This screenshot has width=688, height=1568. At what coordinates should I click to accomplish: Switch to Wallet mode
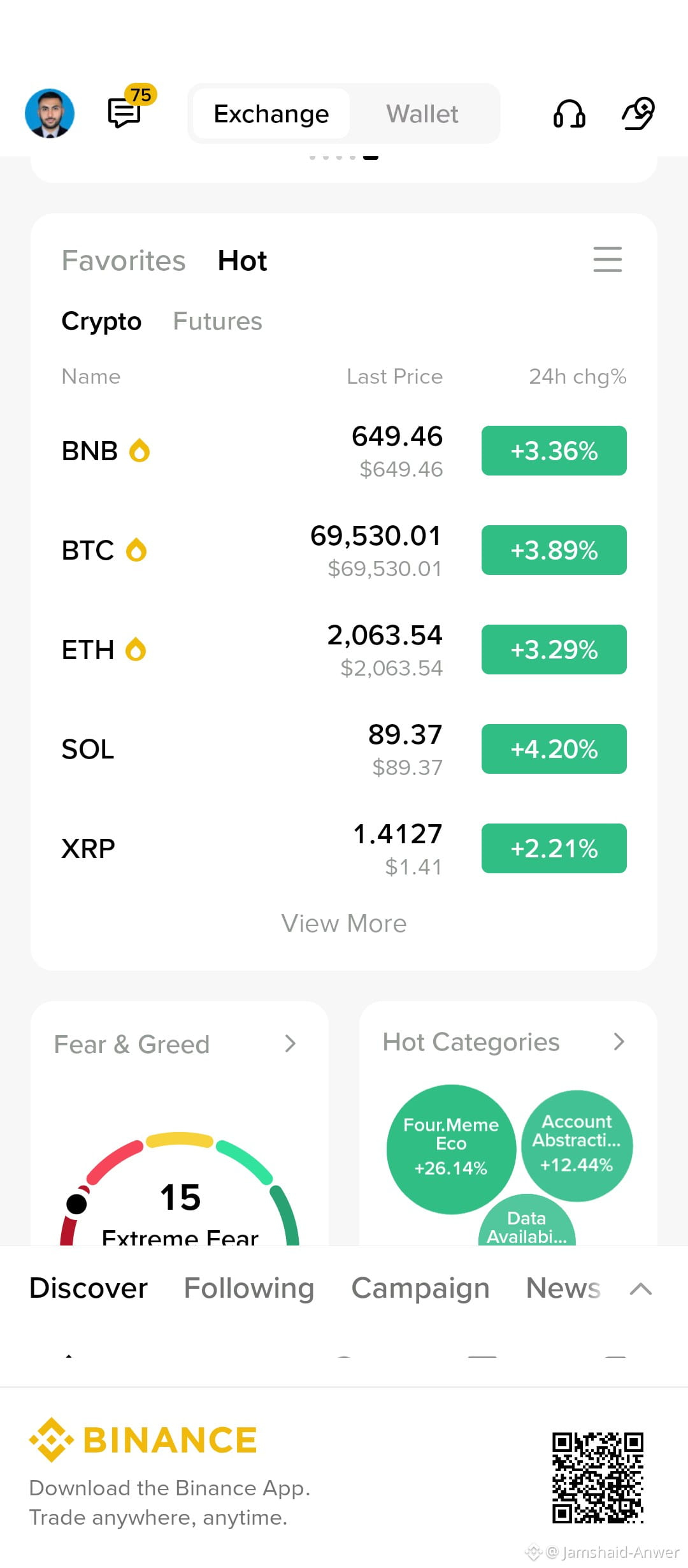point(422,114)
